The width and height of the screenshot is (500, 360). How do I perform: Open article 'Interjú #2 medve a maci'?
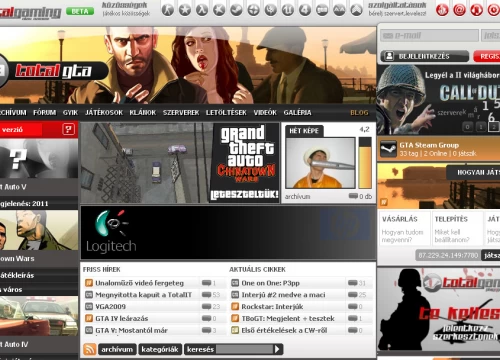283,295
